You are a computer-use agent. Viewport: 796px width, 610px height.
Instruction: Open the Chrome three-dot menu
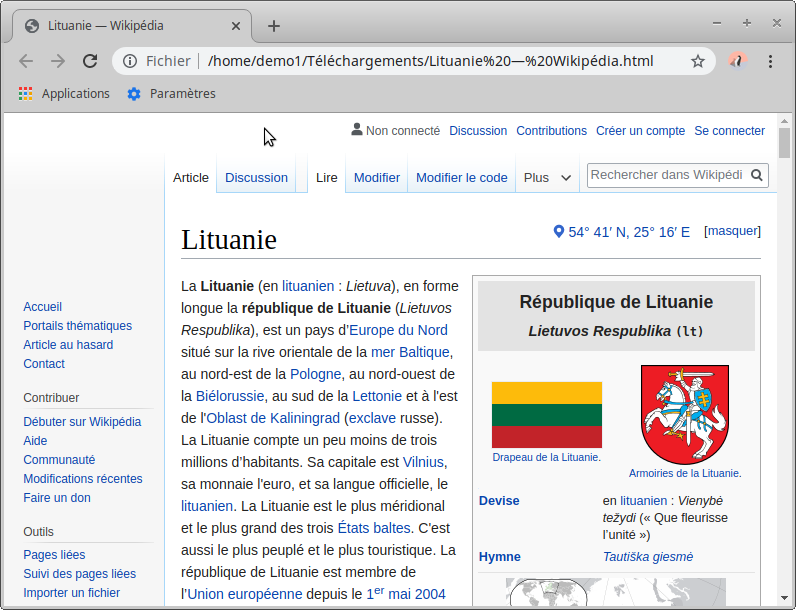coord(770,61)
